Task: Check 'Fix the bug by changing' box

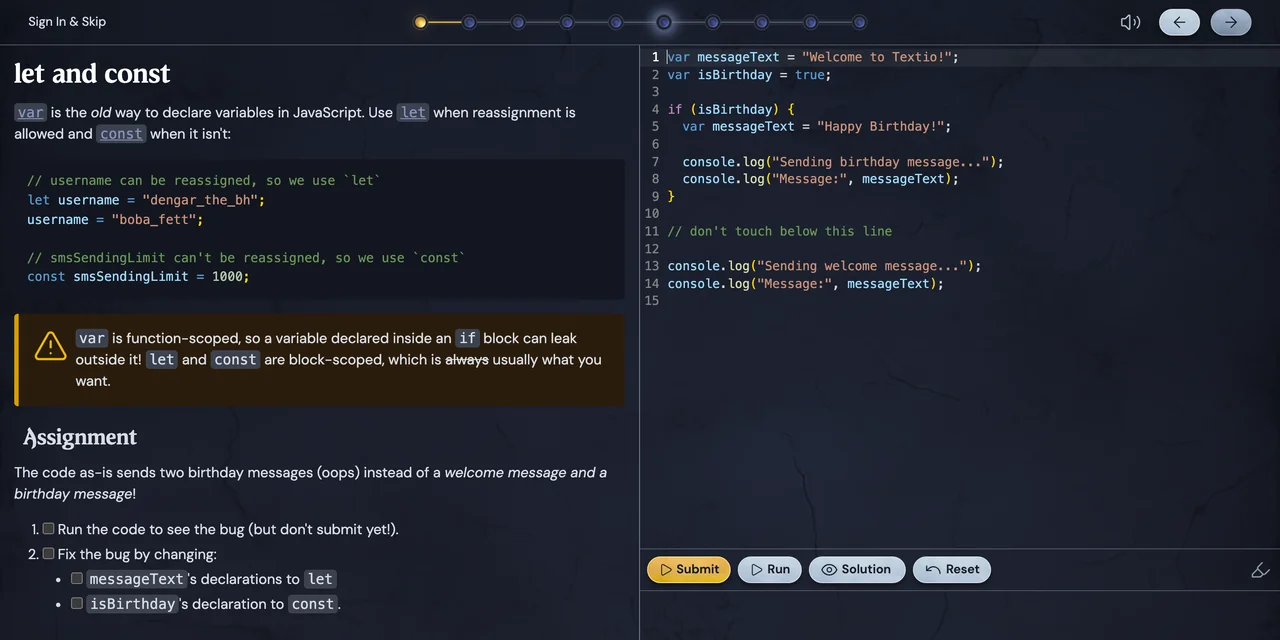Action: tap(48, 554)
